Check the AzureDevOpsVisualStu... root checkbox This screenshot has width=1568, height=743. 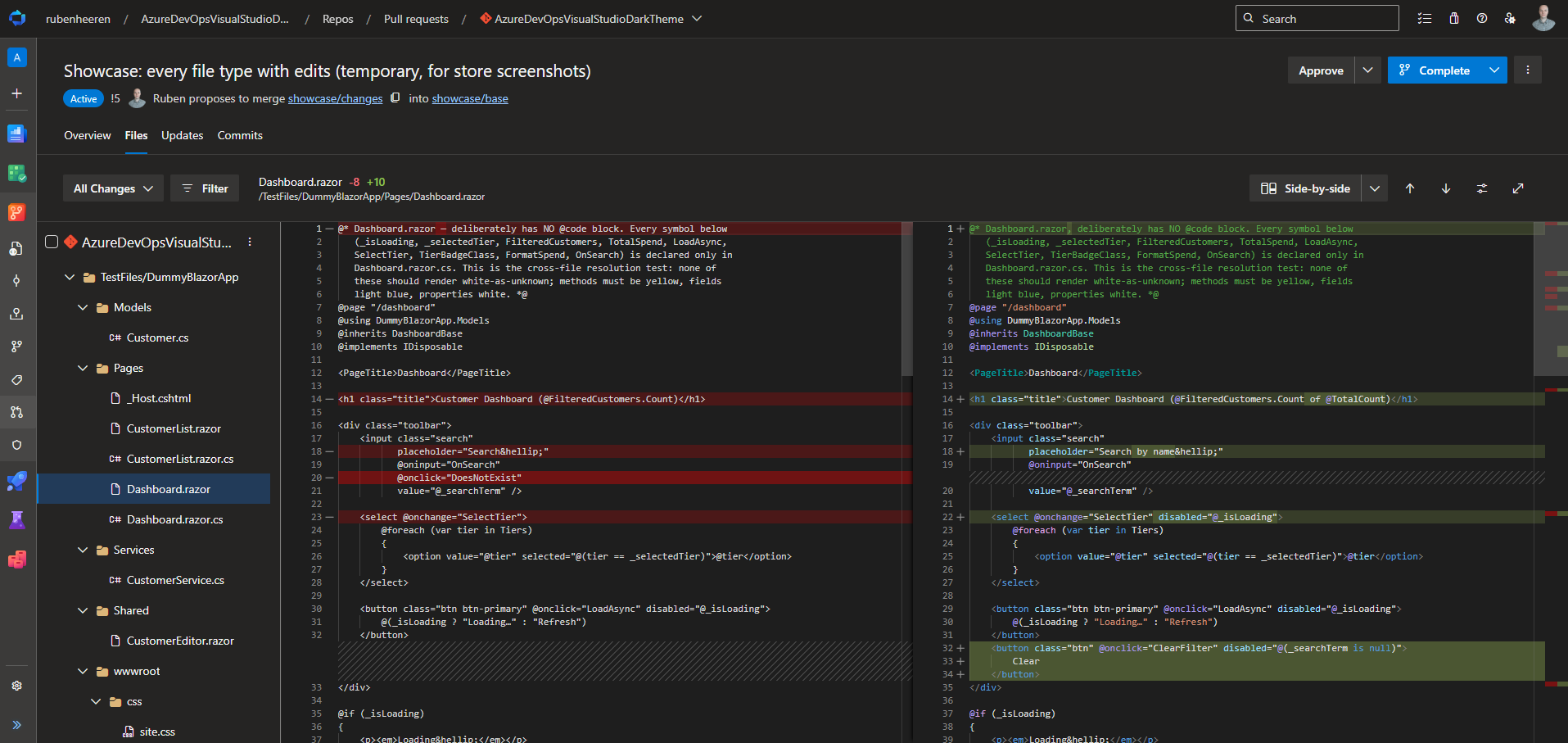[x=52, y=242]
